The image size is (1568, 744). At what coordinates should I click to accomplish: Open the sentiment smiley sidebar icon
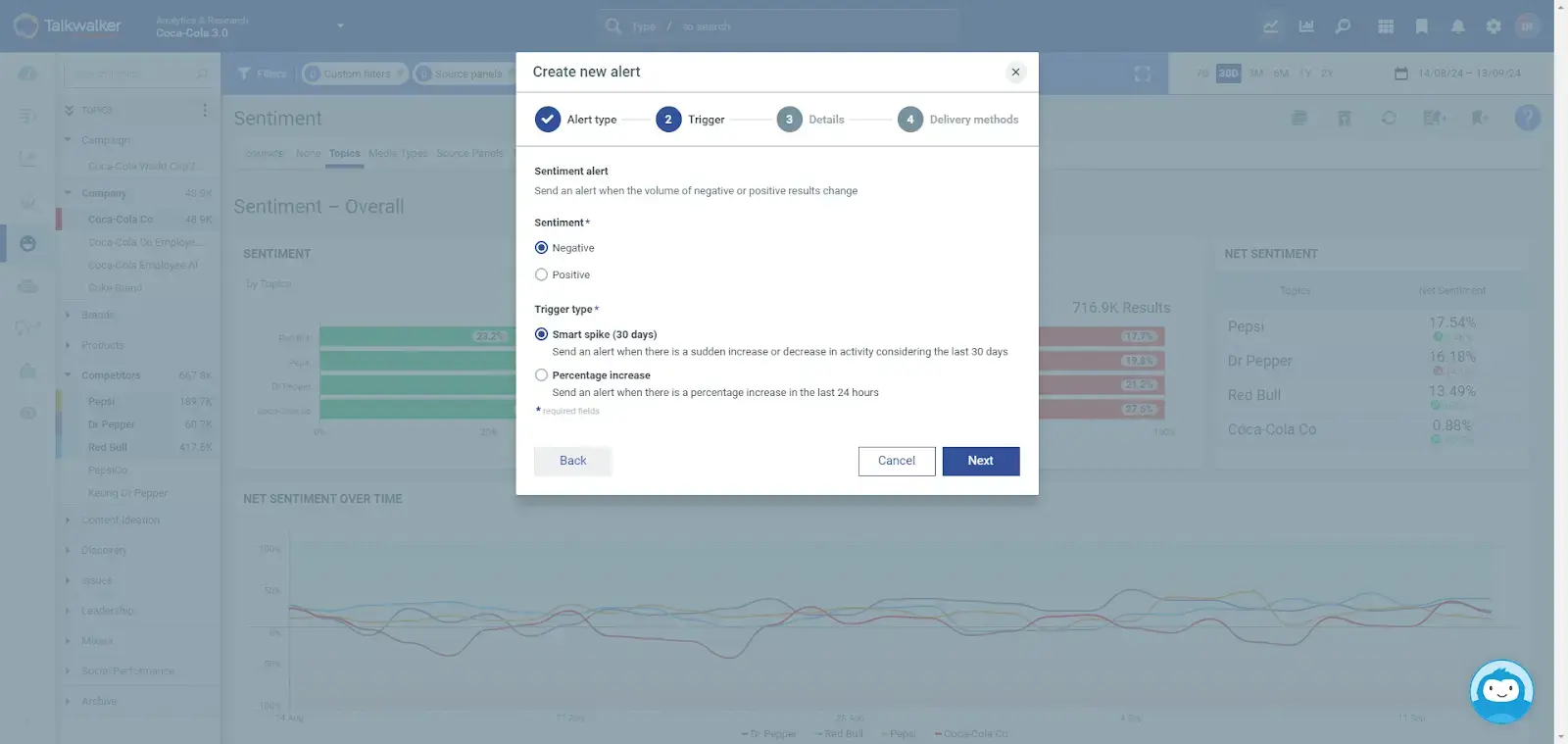click(x=27, y=243)
